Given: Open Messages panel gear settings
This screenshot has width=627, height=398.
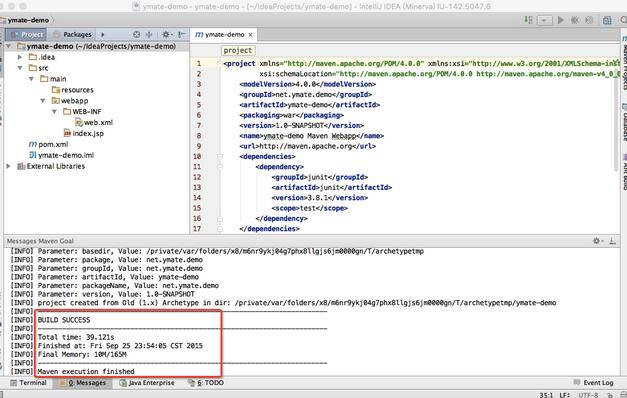Looking at the screenshot, I should (x=597, y=241).
